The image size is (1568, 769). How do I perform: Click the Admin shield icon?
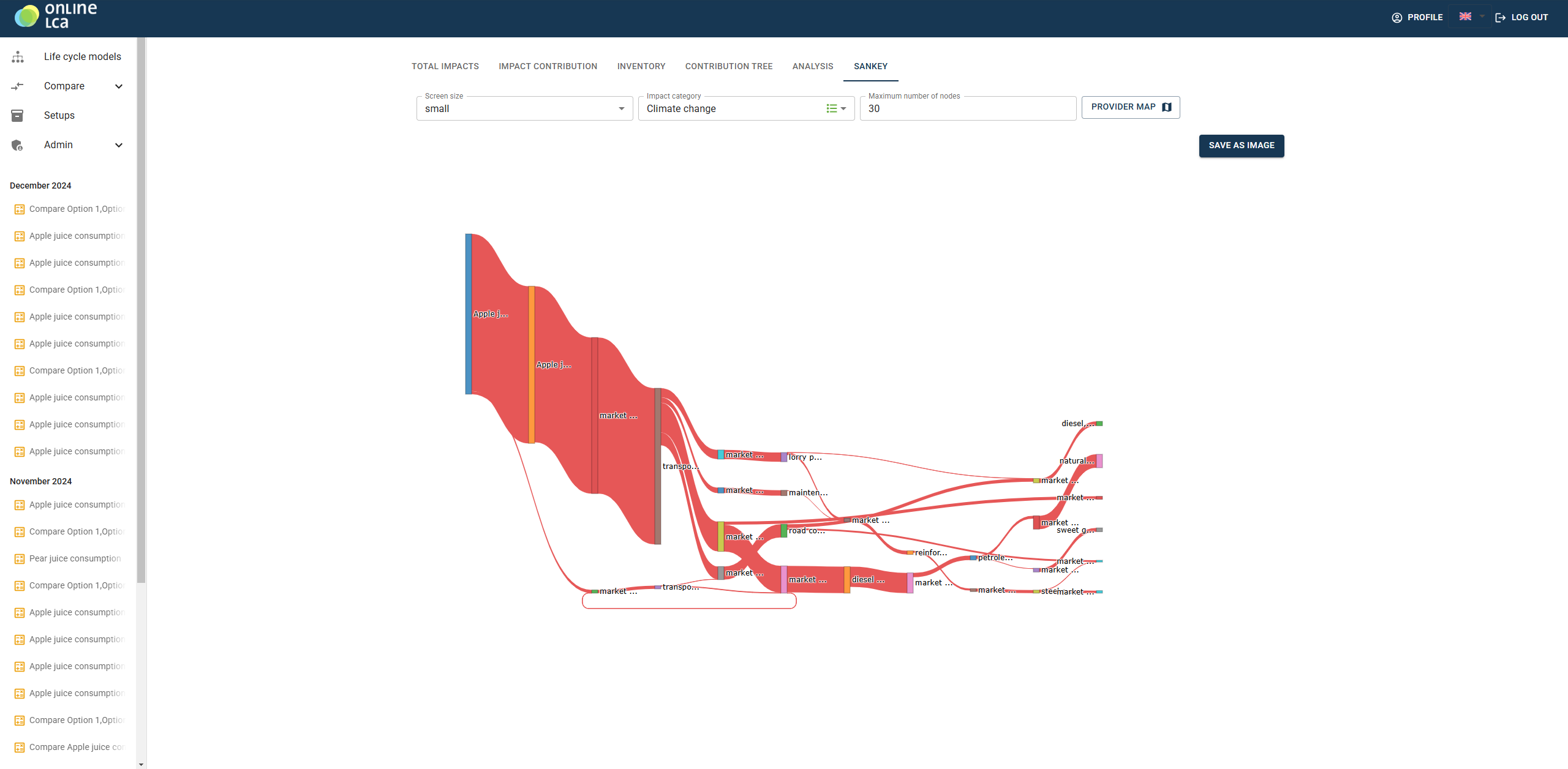tap(18, 145)
